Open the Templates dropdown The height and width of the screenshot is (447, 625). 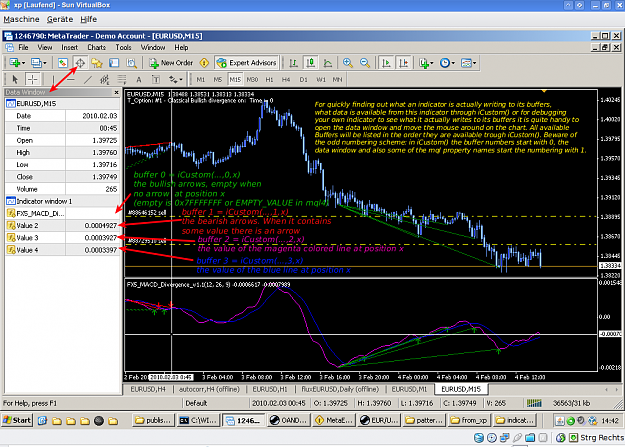click(x=468, y=63)
